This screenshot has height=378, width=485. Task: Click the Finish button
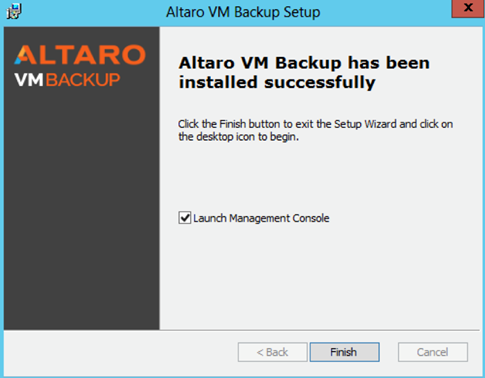(344, 352)
